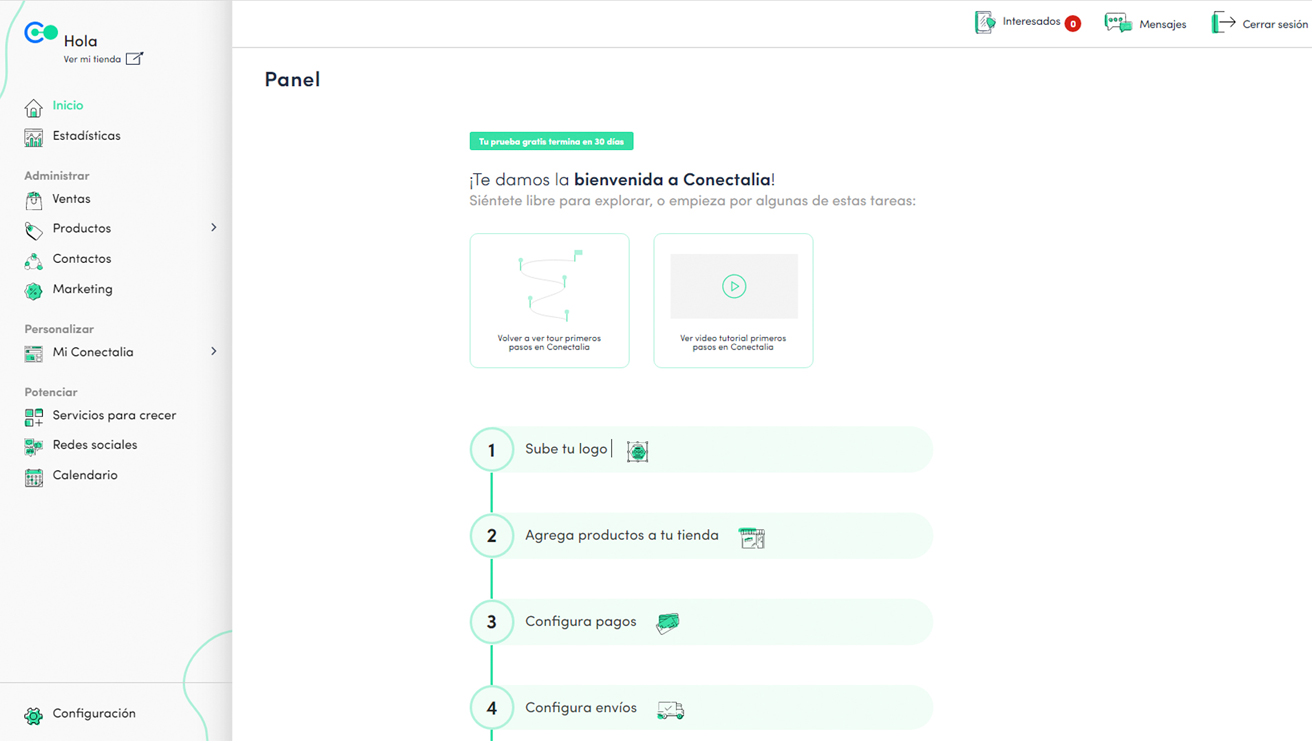Click the store icon beside Agrega productos

(752, 538)
